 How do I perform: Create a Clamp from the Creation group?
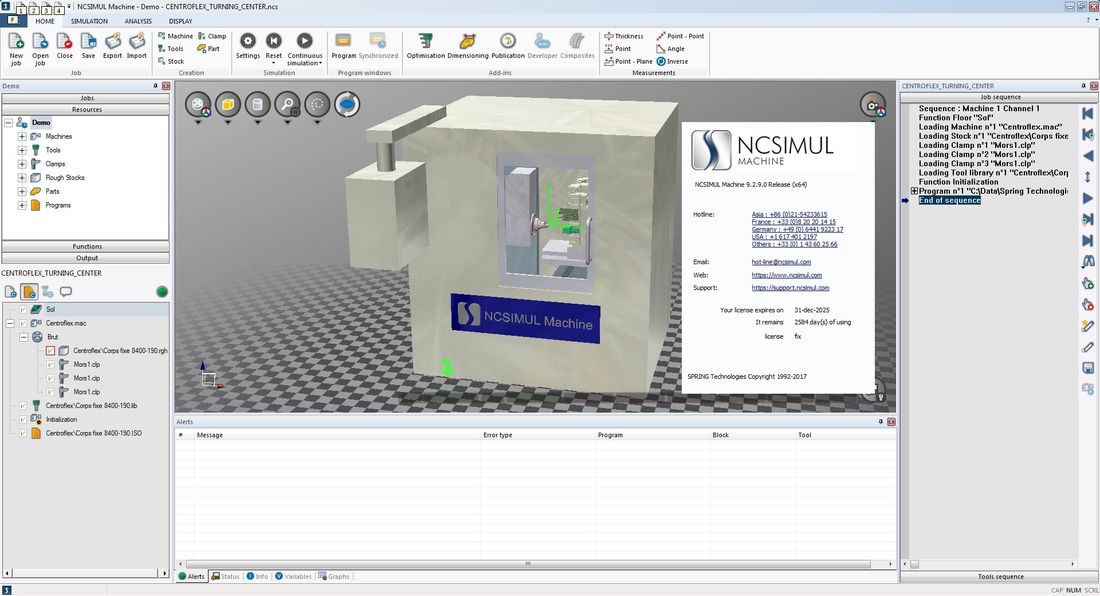click(x=212, y=36)
